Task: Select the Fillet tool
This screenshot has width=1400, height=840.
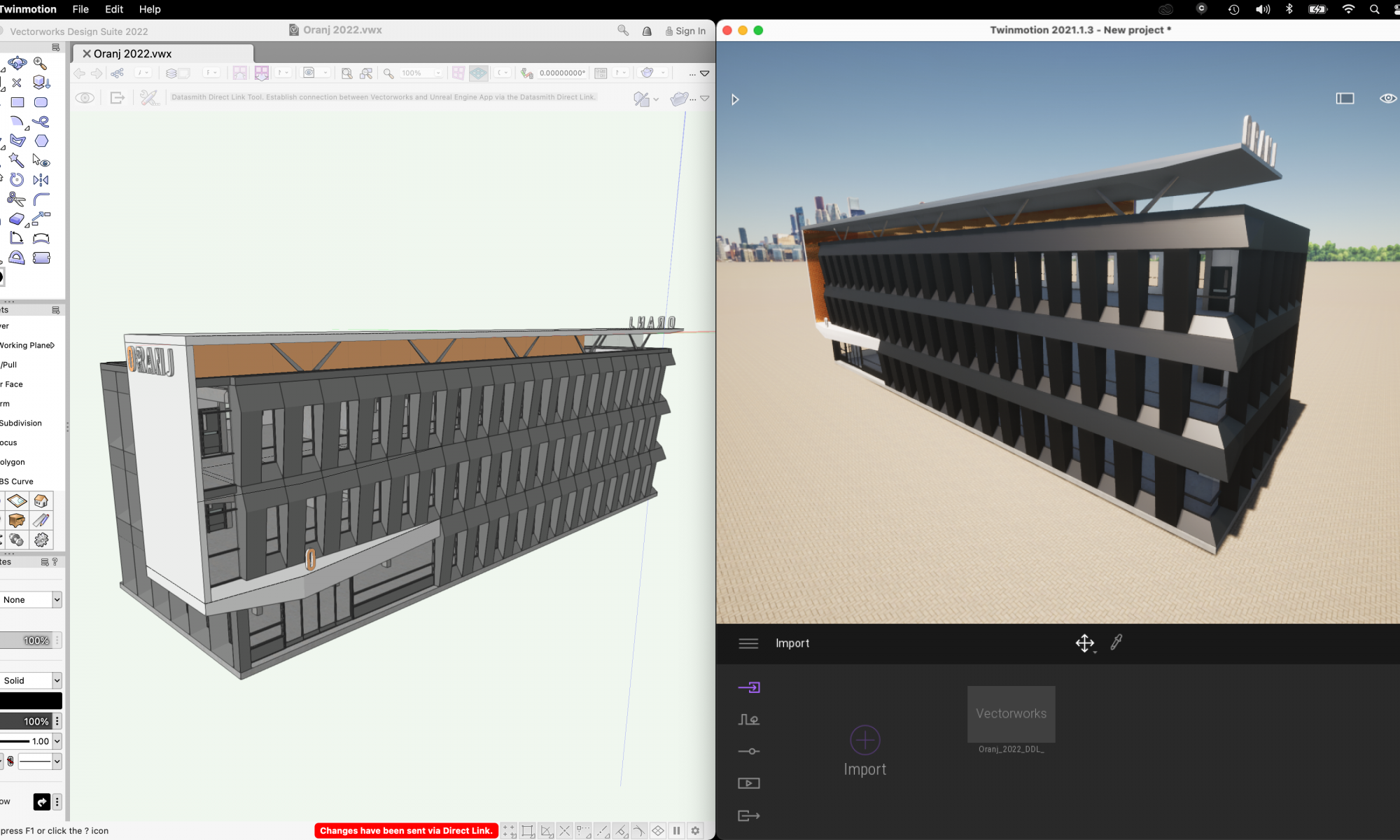Action: 41,199
